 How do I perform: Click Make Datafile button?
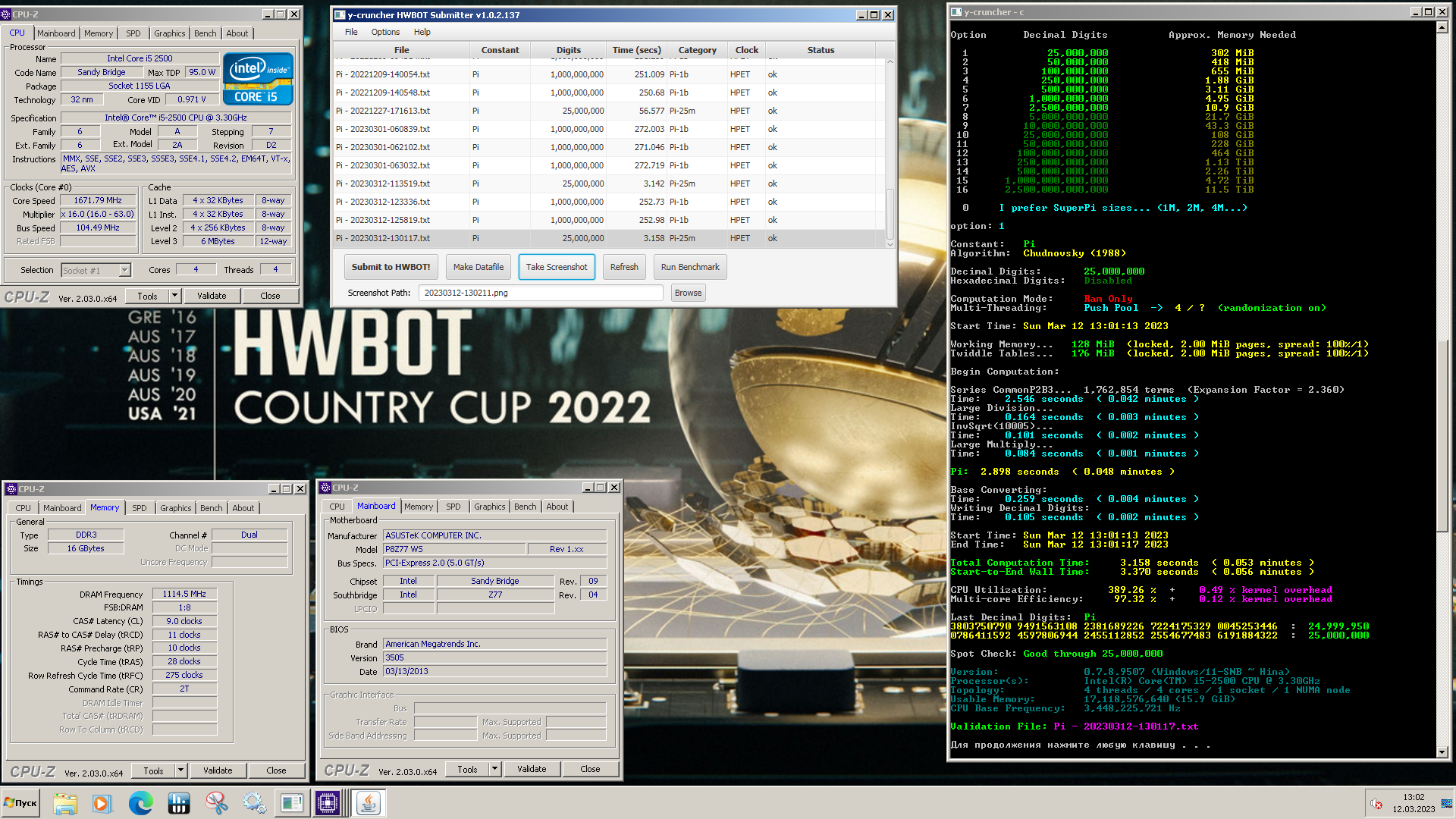478,267
